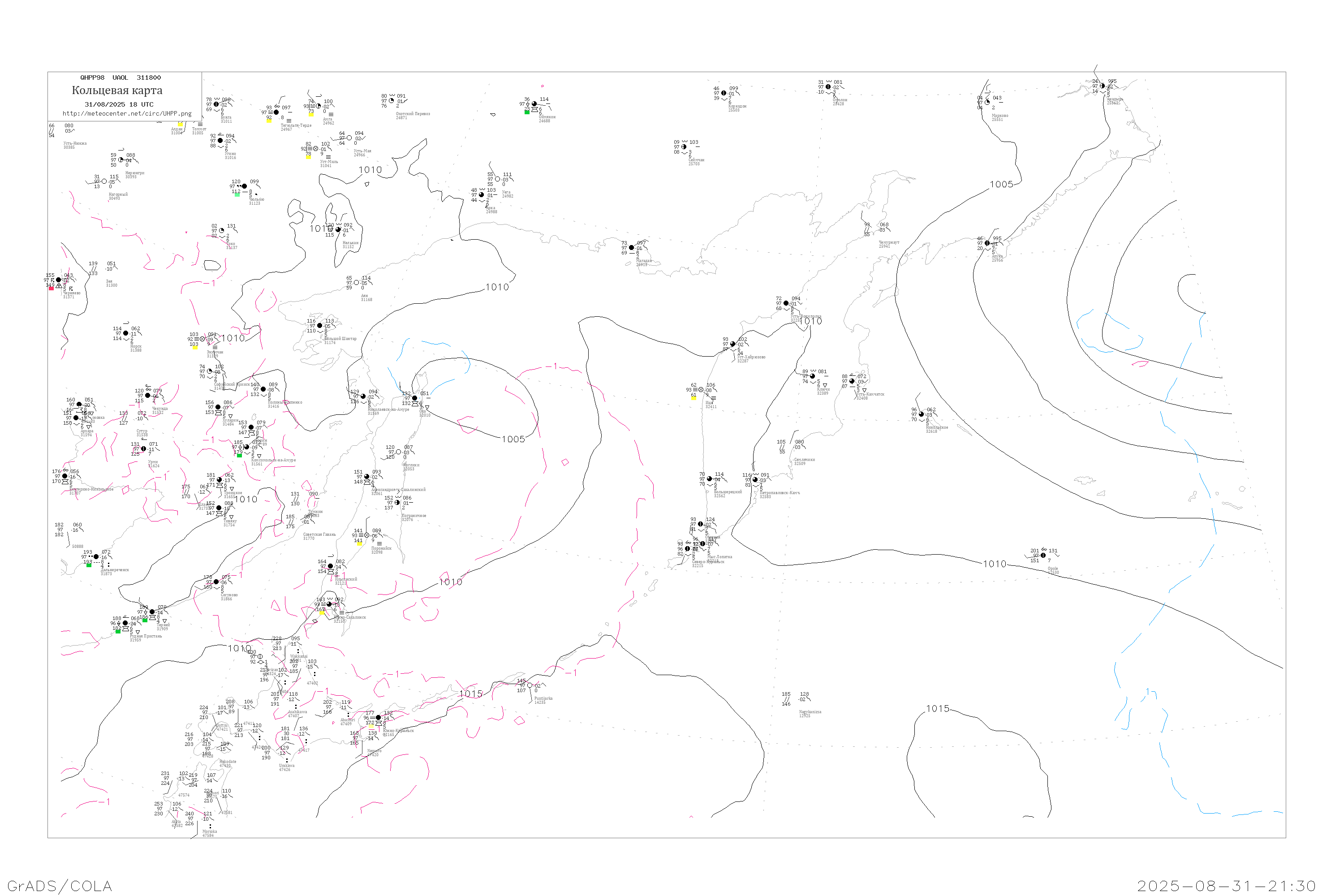Click the 1015 isobar label near Nagykanizsa
This screenshot has height=896, width=1344.
pos(938,709)
